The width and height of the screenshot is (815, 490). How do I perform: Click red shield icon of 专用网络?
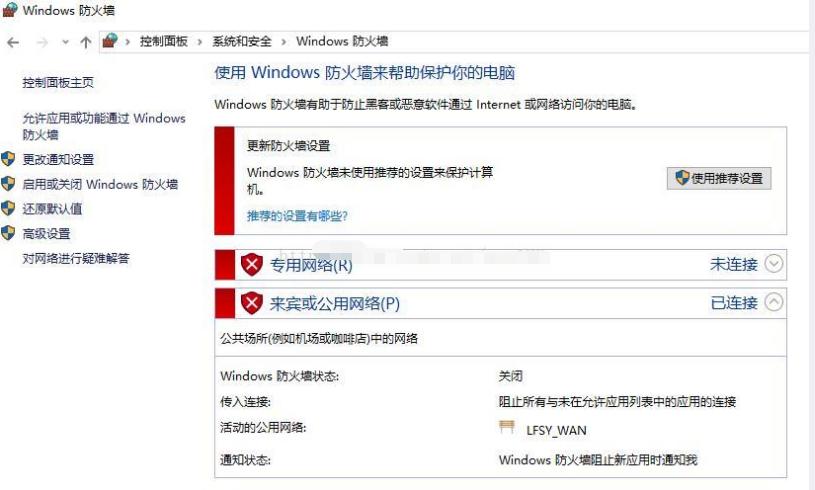point(252,264)
